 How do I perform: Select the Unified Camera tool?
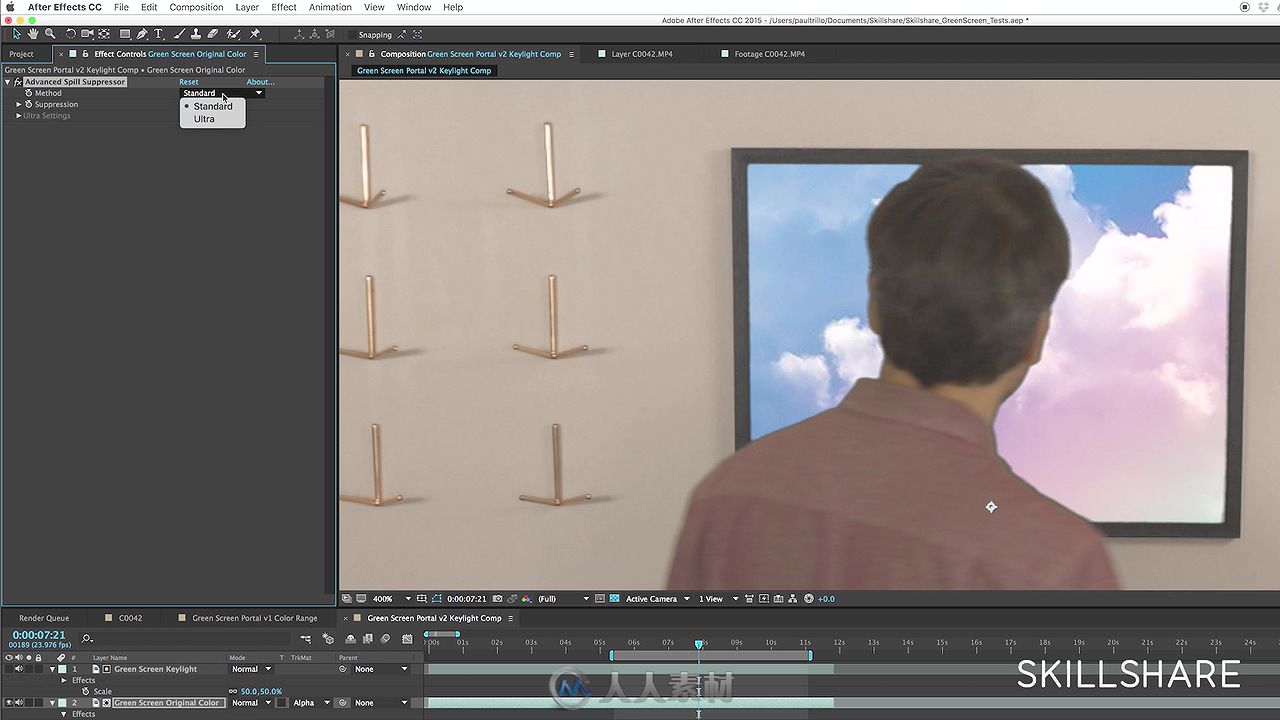pyautogui.click(x=87, y=34)
